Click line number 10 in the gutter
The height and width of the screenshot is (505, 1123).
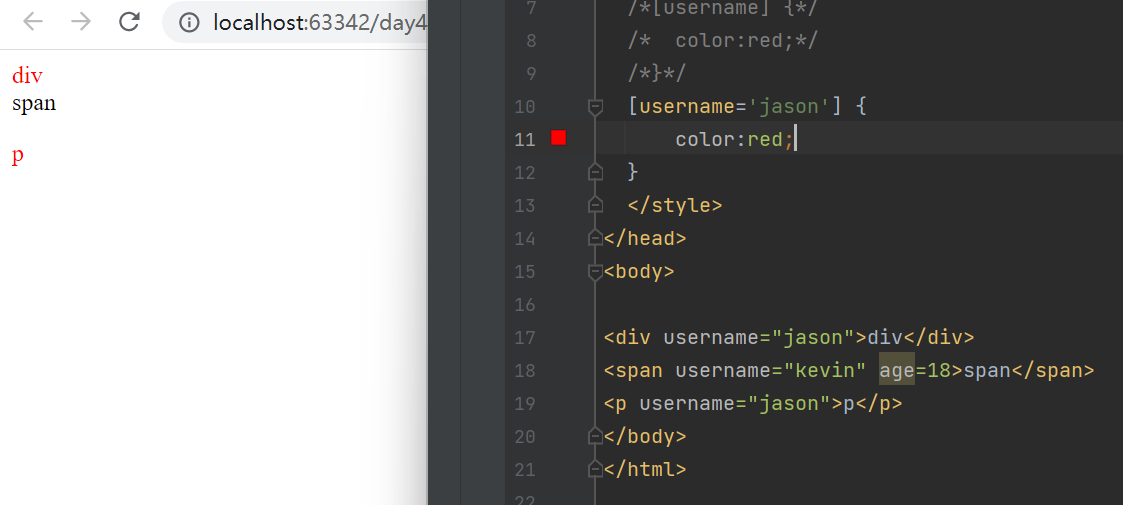pyautogui.click(x=525, y=107)
